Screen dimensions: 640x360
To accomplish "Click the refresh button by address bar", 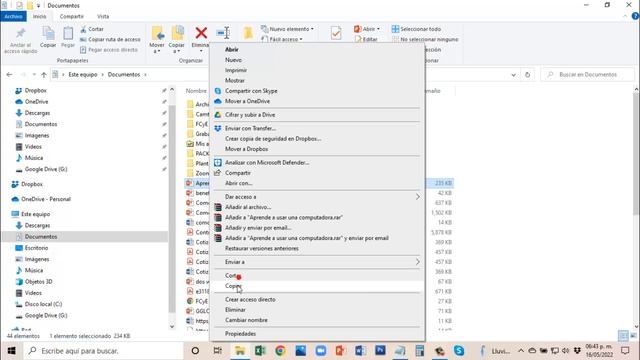I will tap(527, 75).
